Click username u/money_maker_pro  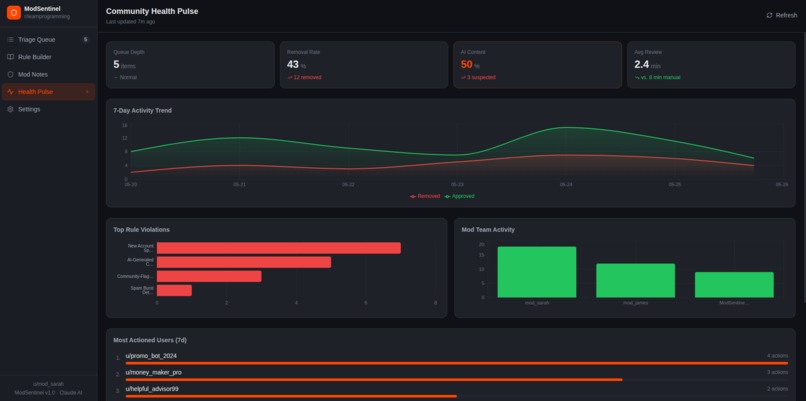coord(153,372)
